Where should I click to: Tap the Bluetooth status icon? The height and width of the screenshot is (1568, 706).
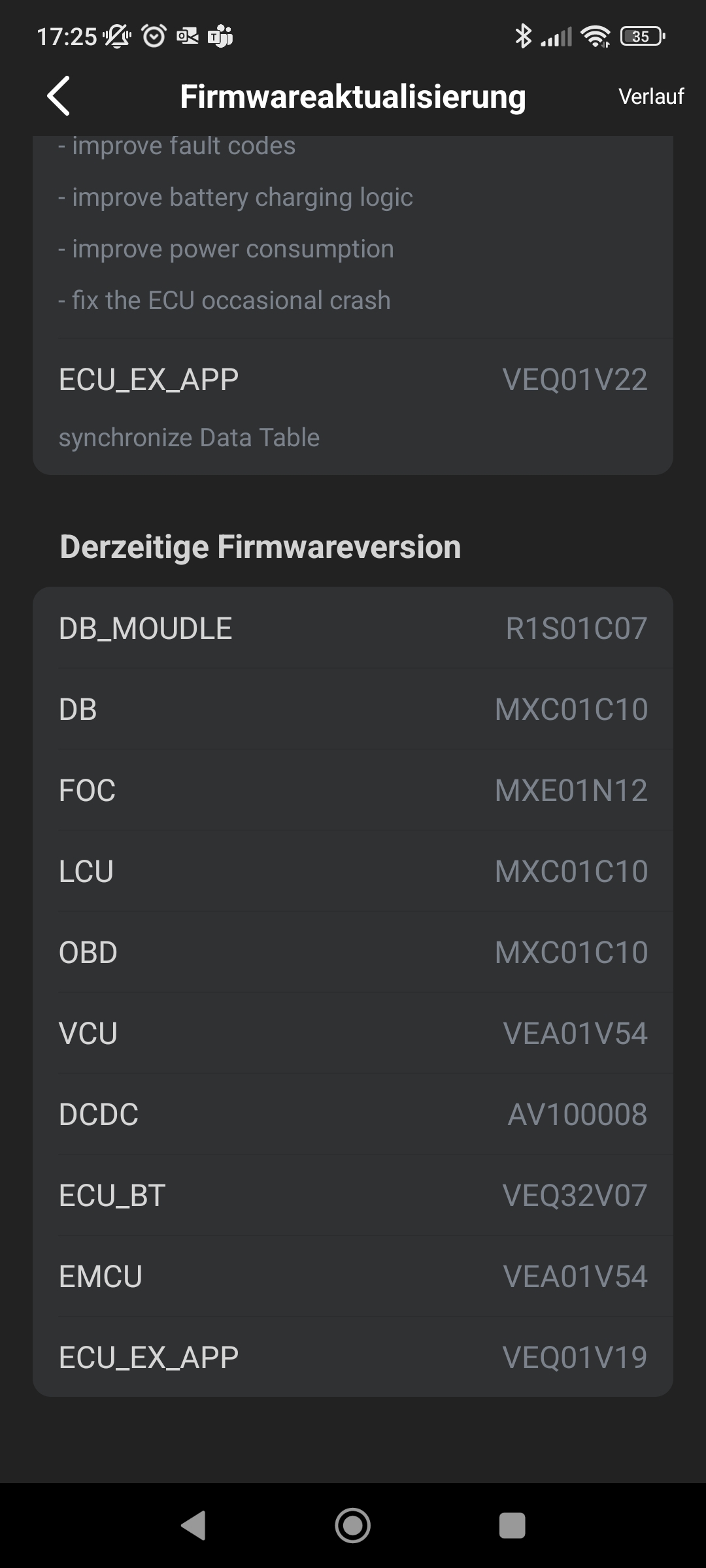tap(523, 36)
